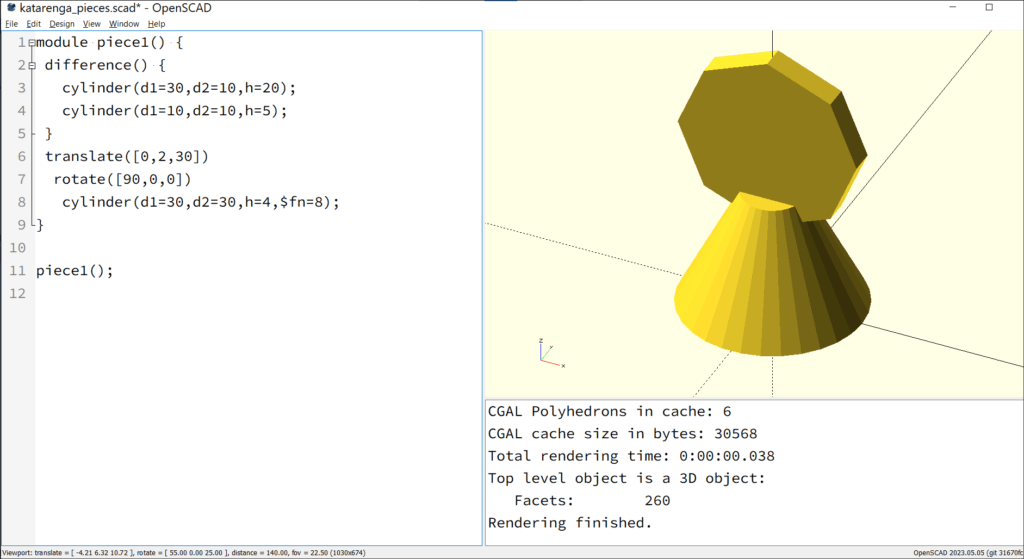Click the octagonal disc in 3D view
The width and height of the screenshot is (1024, 559).
[771, 136]
